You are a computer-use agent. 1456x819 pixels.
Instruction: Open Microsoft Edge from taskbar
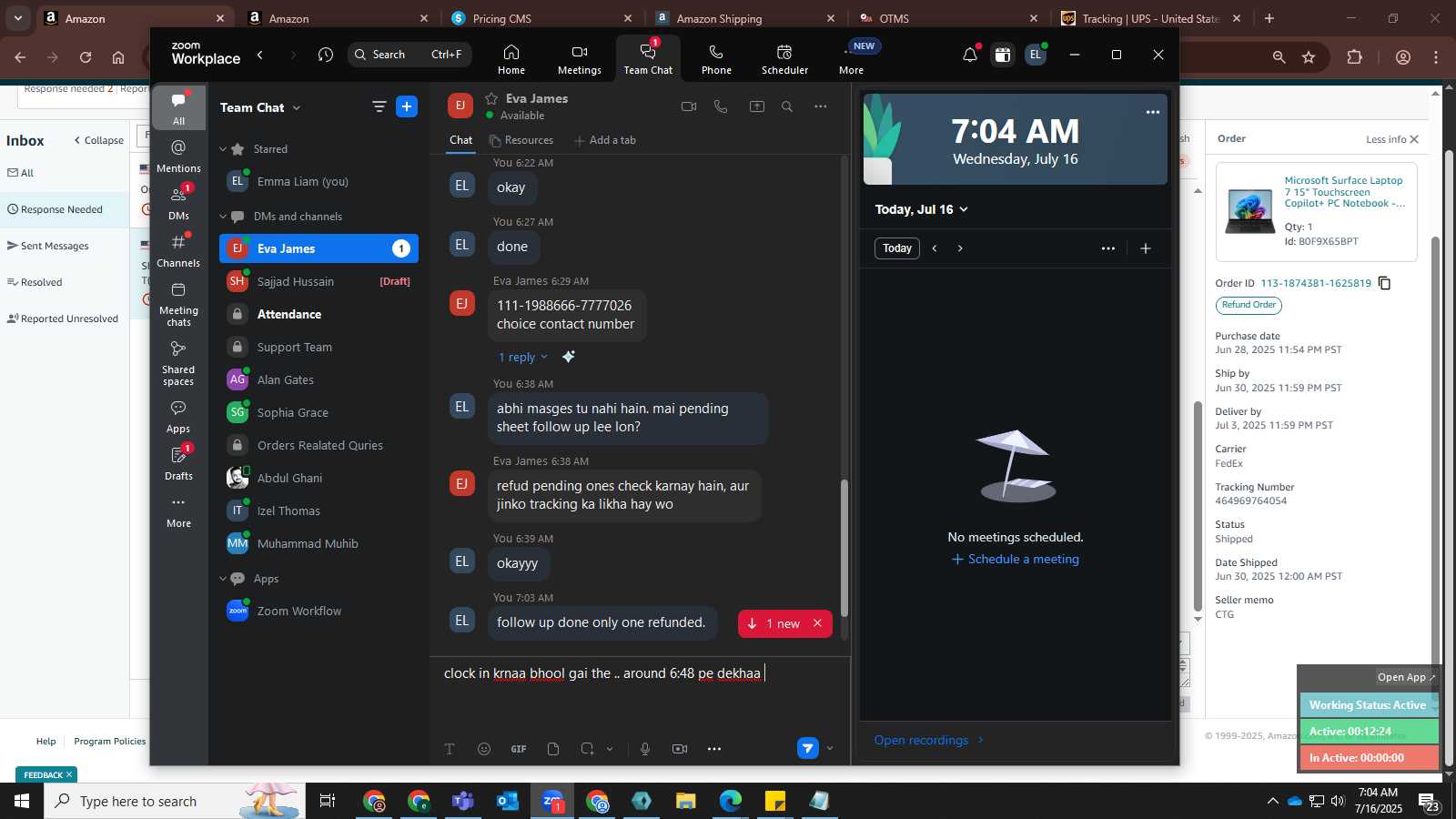pyautogui.click(x=731, y=801)
